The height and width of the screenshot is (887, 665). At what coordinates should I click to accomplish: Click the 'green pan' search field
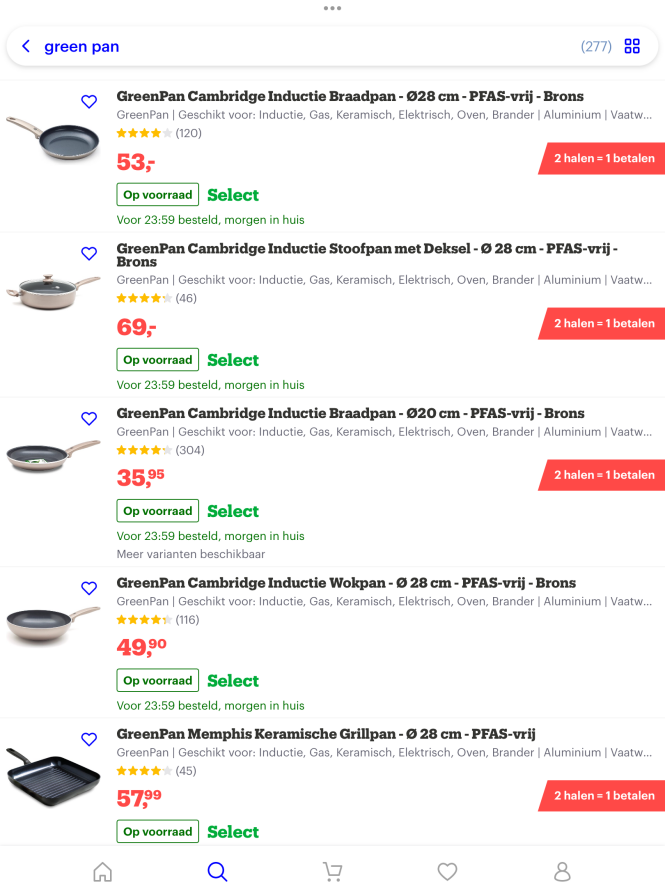pyautogui.click(x=300, y=47)
